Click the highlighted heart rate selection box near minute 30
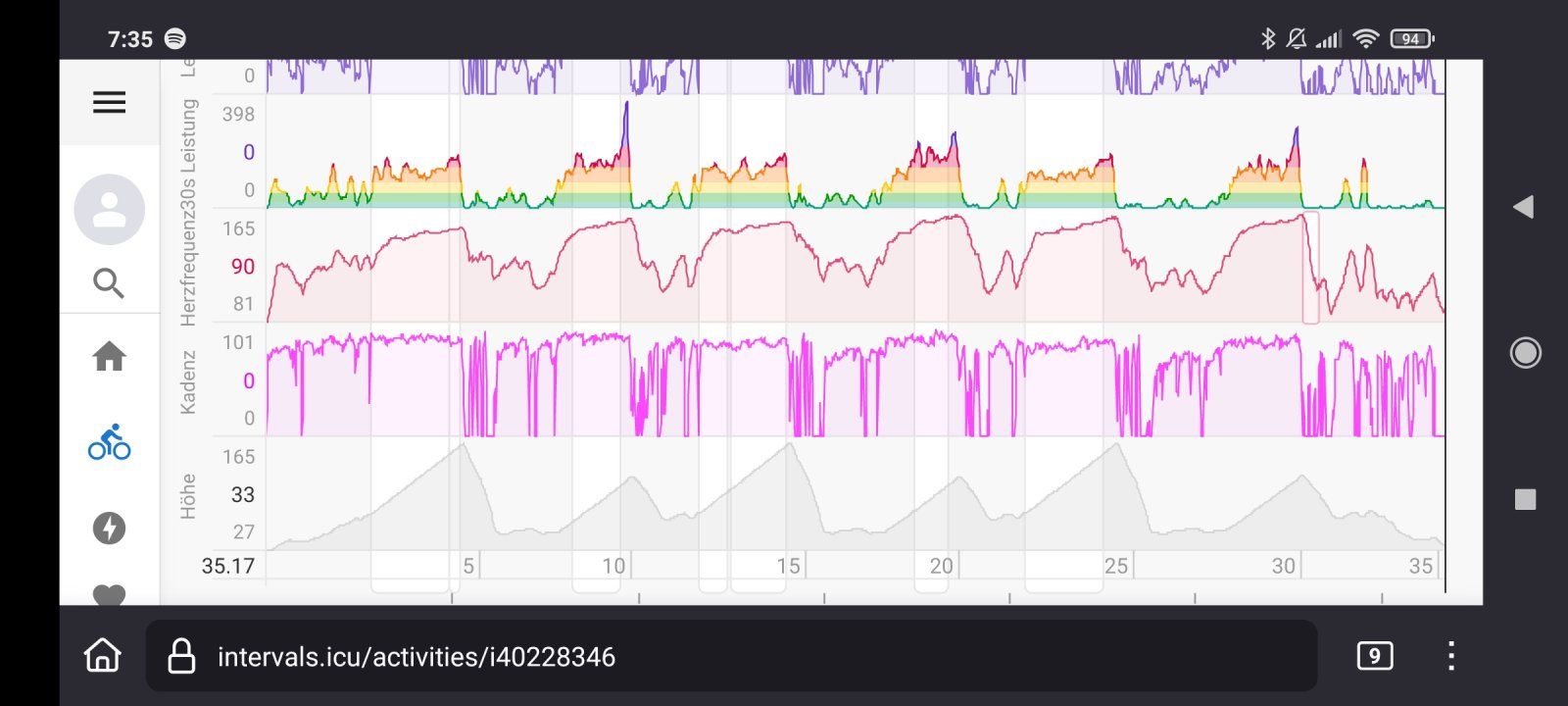This screenshot has width=1568, height=706. point(1310,268)
